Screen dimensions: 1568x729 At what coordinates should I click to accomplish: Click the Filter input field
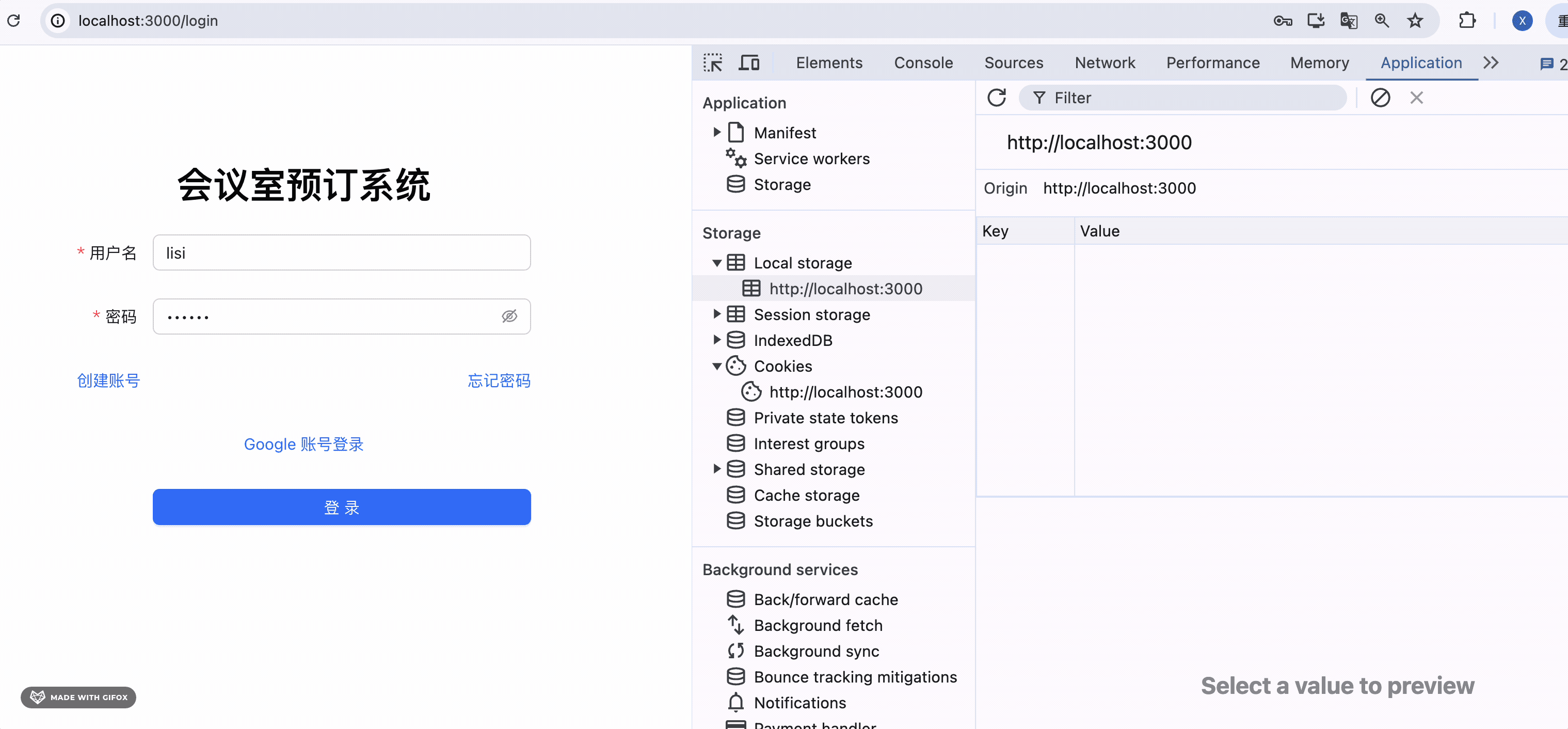pyautogui.click(x=1193, y=98)
